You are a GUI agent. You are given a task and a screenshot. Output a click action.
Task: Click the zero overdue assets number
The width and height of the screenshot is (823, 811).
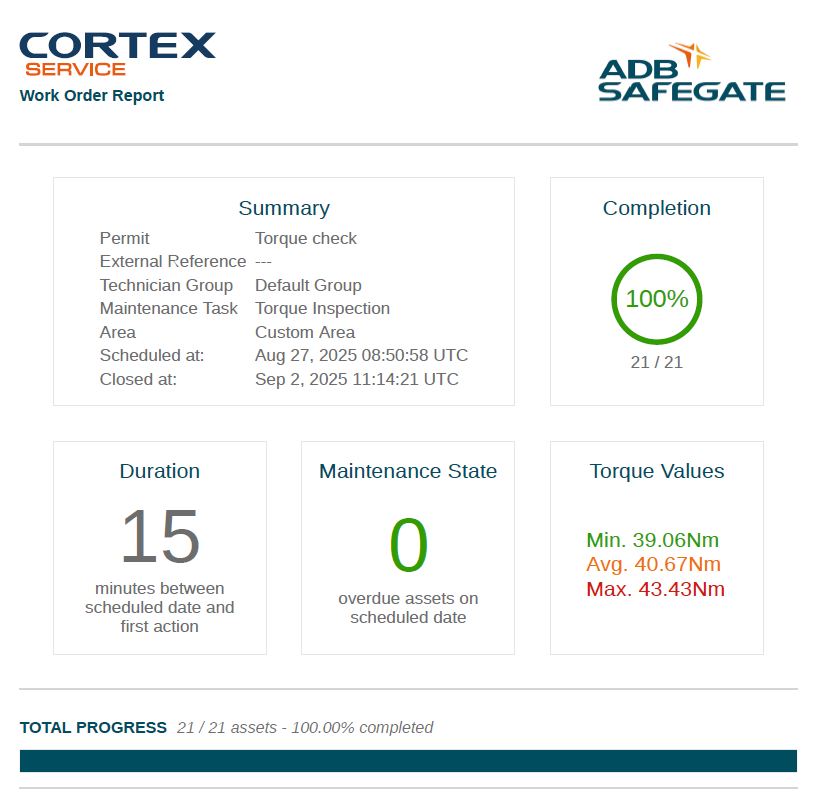[x=408, y=546]
